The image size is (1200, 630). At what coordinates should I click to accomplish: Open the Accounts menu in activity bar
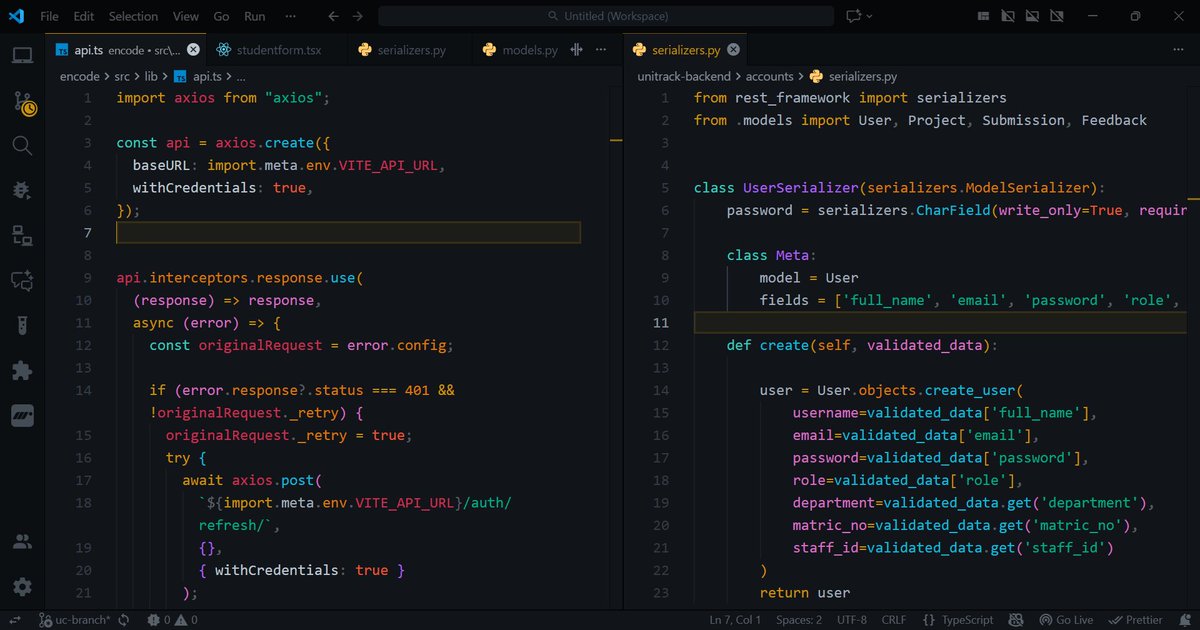tap(22, 542)
